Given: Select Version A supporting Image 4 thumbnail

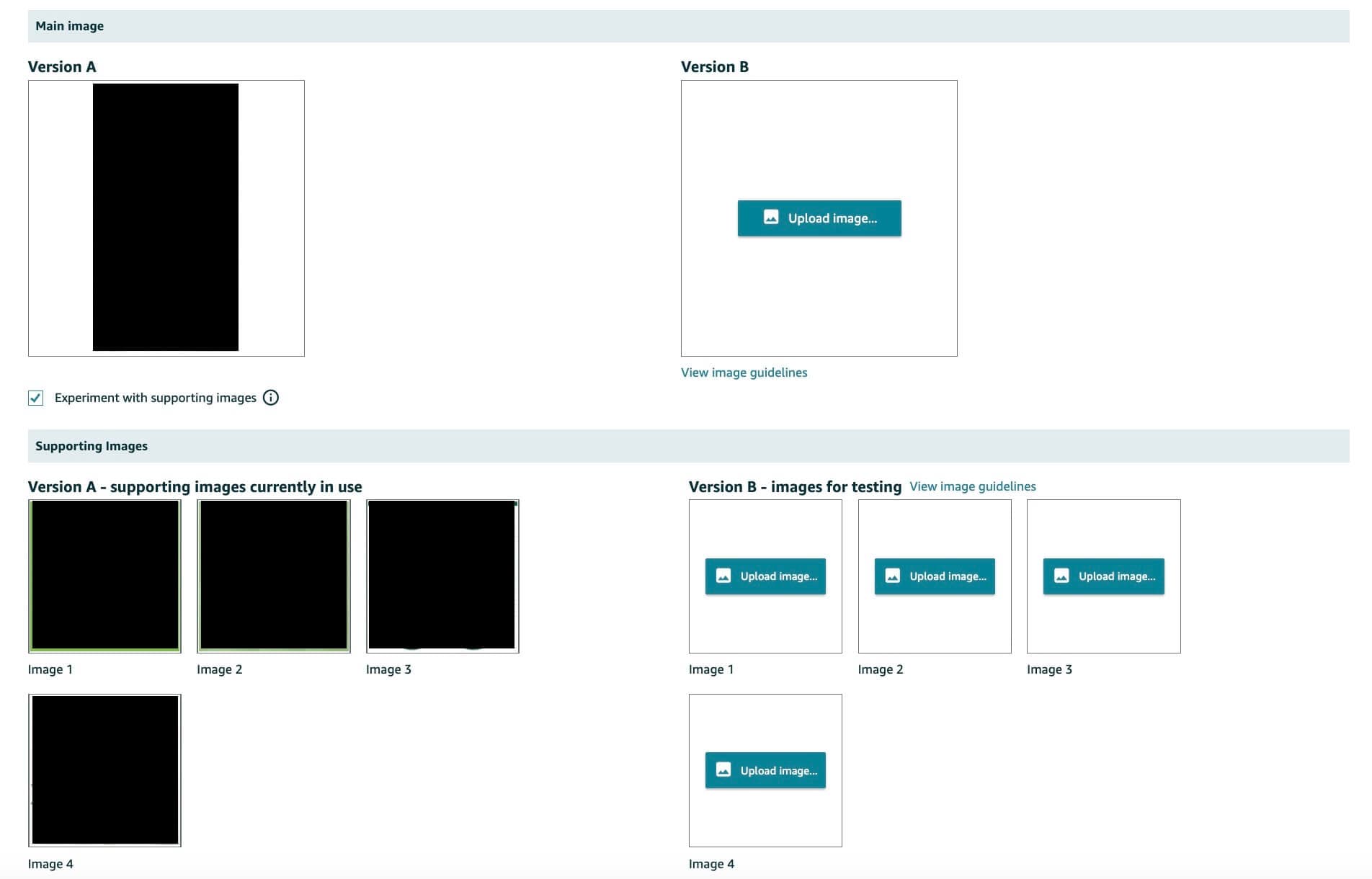Looking at the screenshot, I should click(104, 770).
